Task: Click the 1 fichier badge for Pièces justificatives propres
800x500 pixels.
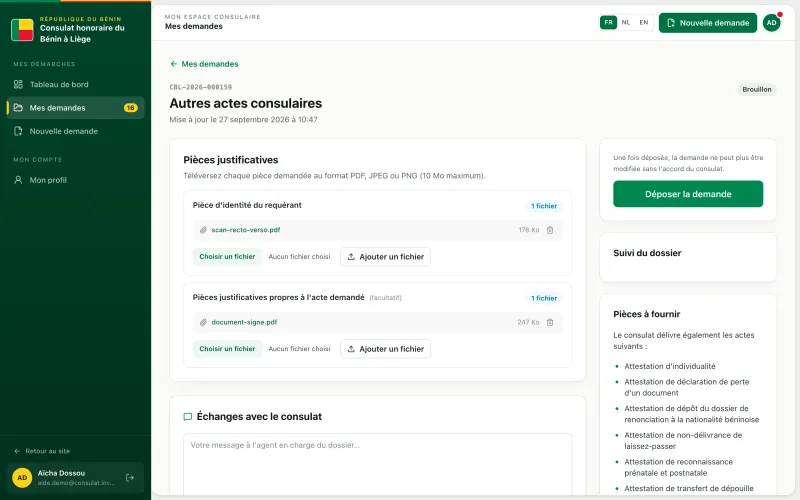Action: tap(544, 298)
